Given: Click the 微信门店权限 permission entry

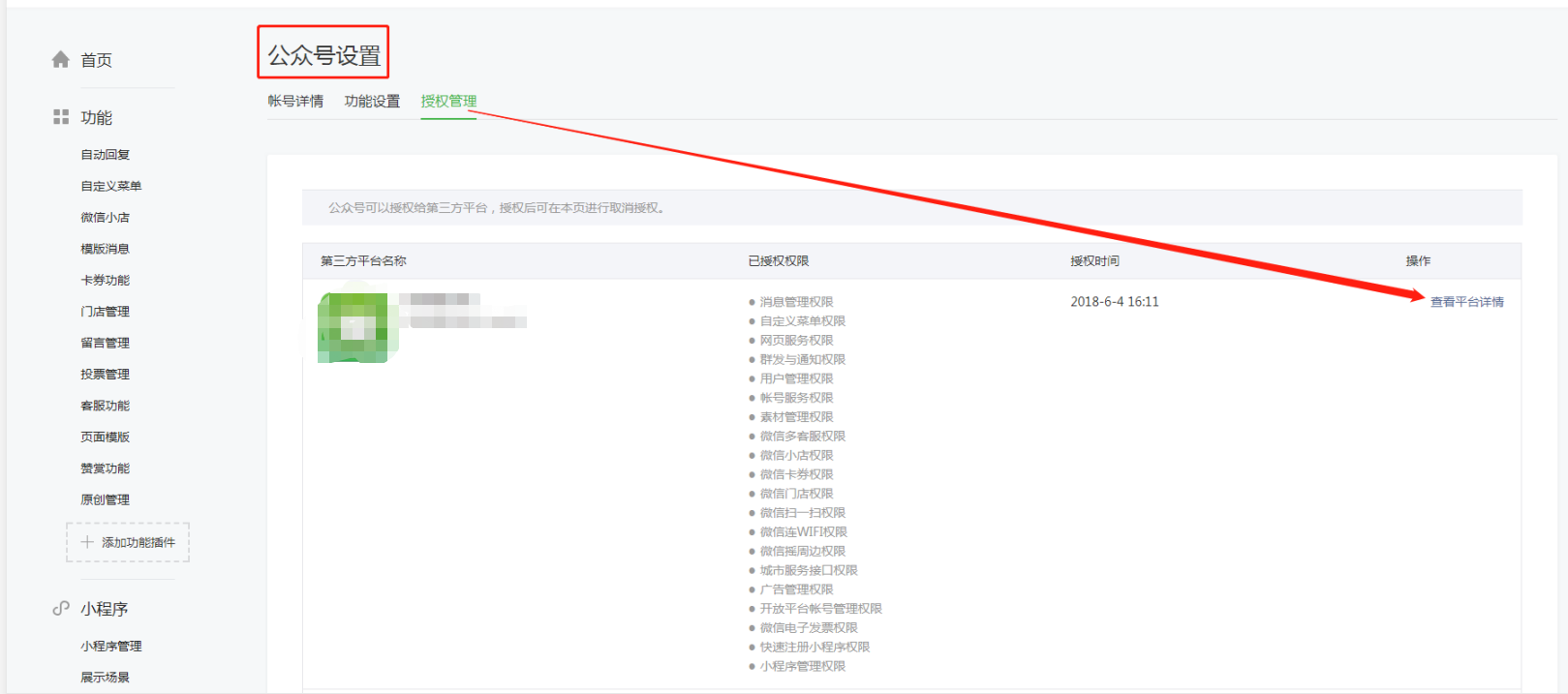Looking at the screenshot, I should tap(796, 494).
